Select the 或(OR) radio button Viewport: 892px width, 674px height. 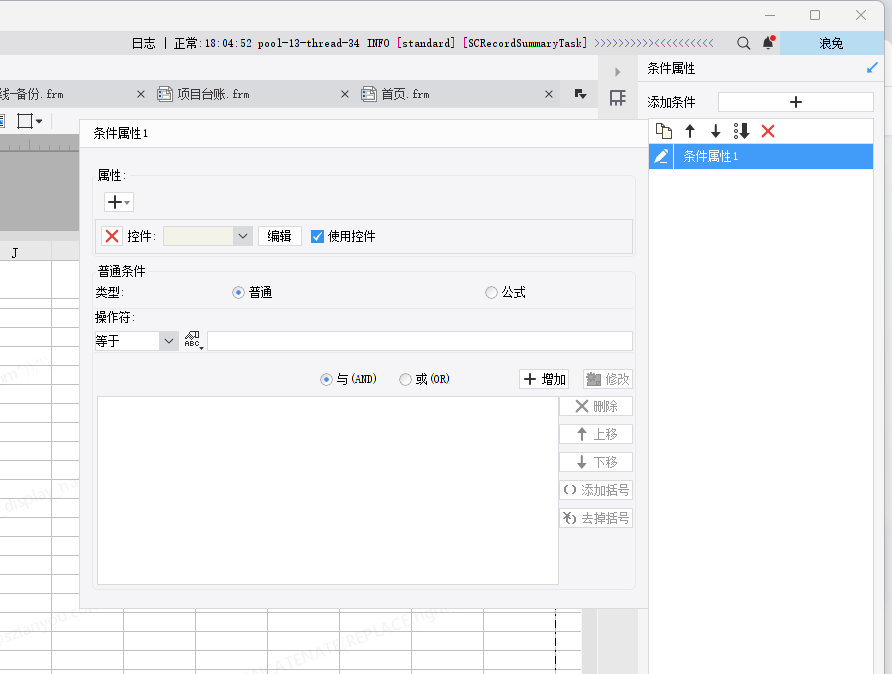point(405,379)
